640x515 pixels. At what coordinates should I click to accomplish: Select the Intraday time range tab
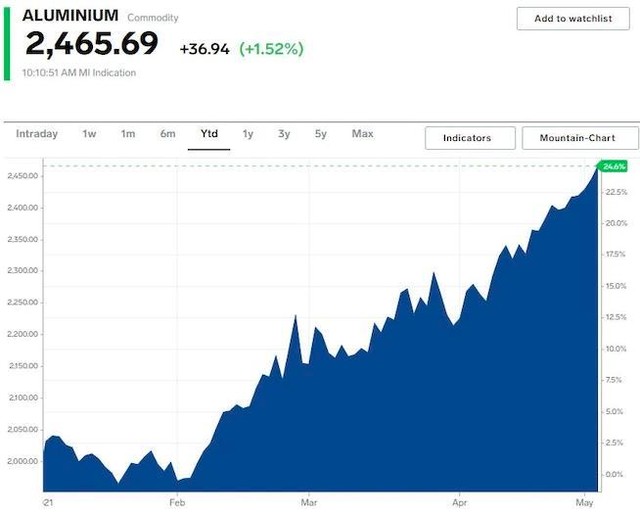[x=37, y=134]
